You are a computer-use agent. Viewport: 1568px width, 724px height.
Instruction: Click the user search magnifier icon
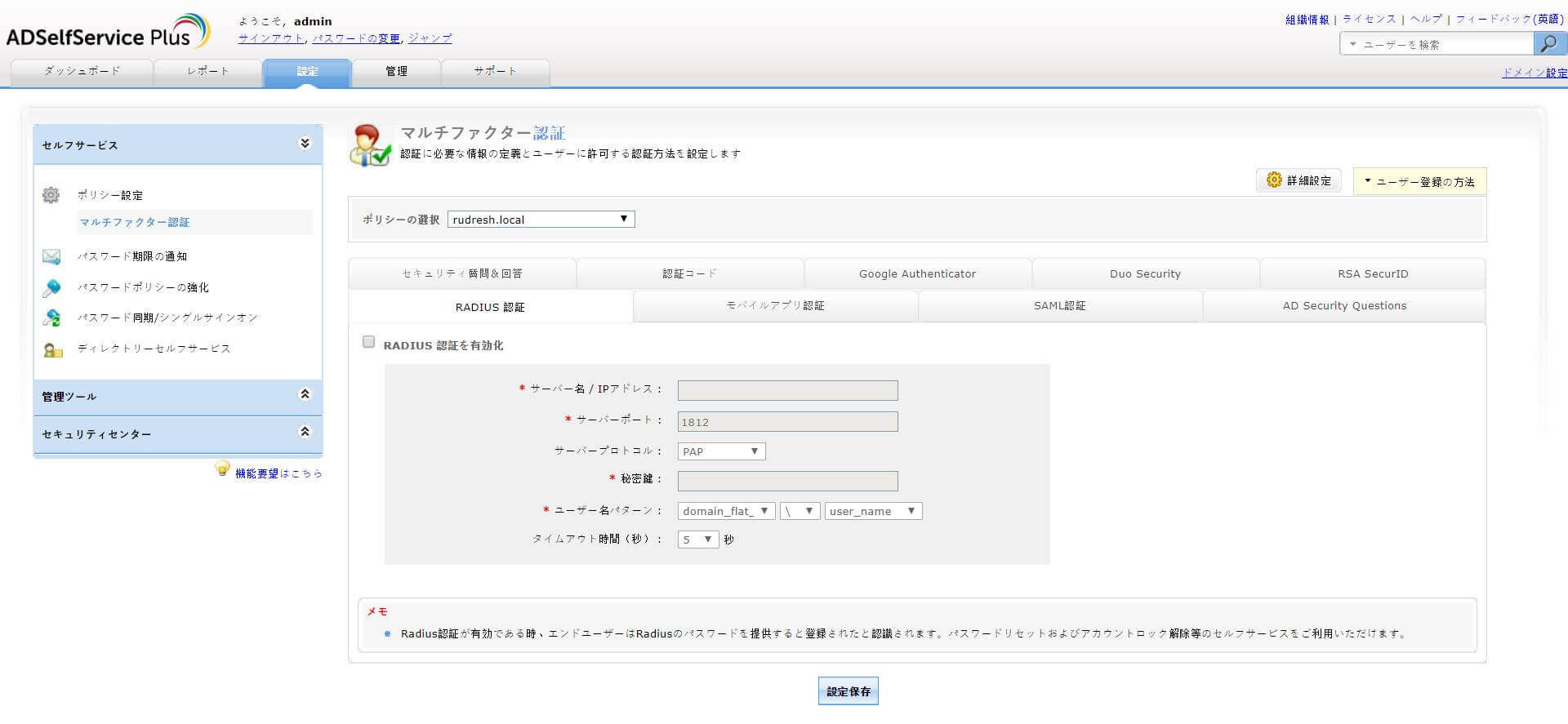1548,44
